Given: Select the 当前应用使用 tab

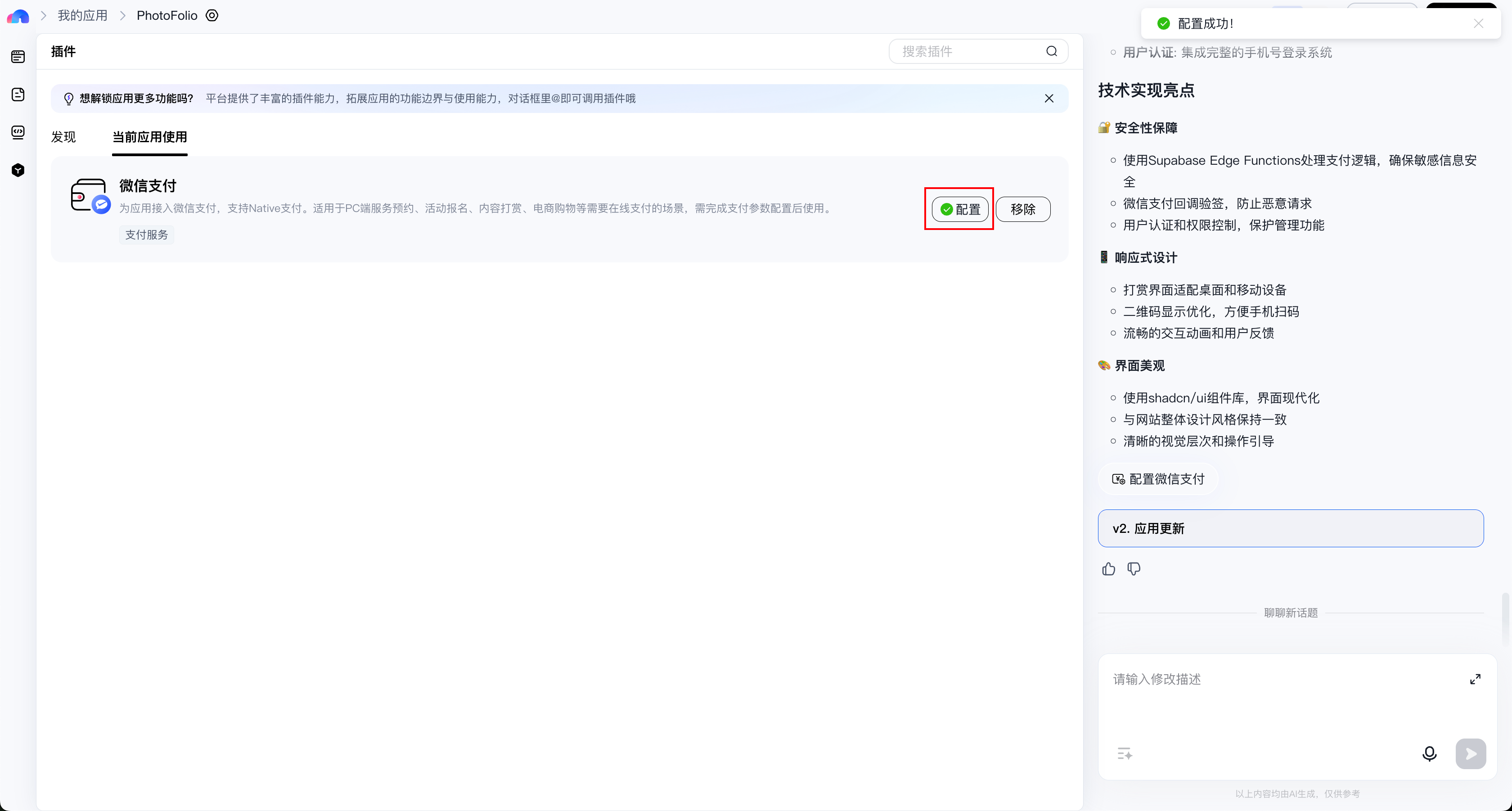Looking at the screenshot, I should tap(150, 137).
